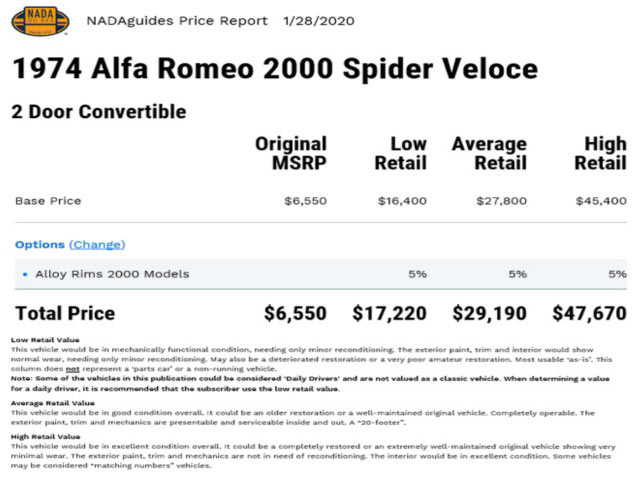
Task: Click the Options heading label
Action: click(x=40, y=244)
